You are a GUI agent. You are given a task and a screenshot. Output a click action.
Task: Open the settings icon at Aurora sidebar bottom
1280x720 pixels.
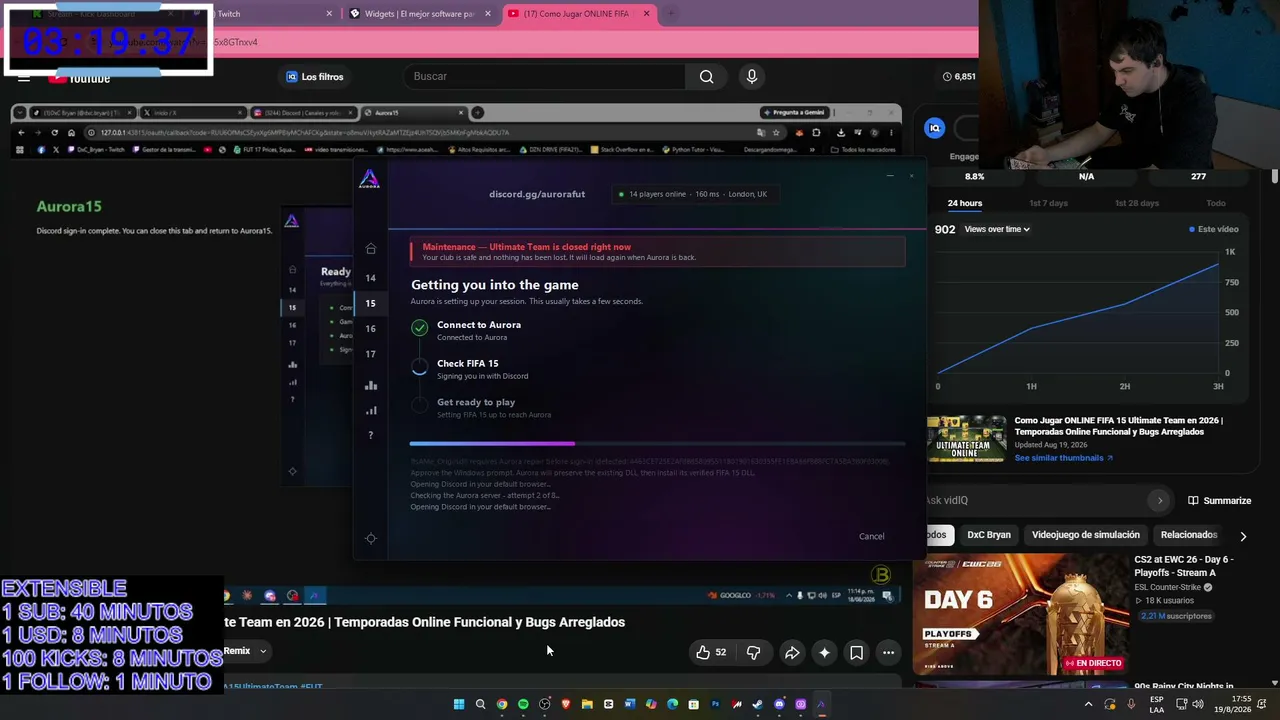371,538
